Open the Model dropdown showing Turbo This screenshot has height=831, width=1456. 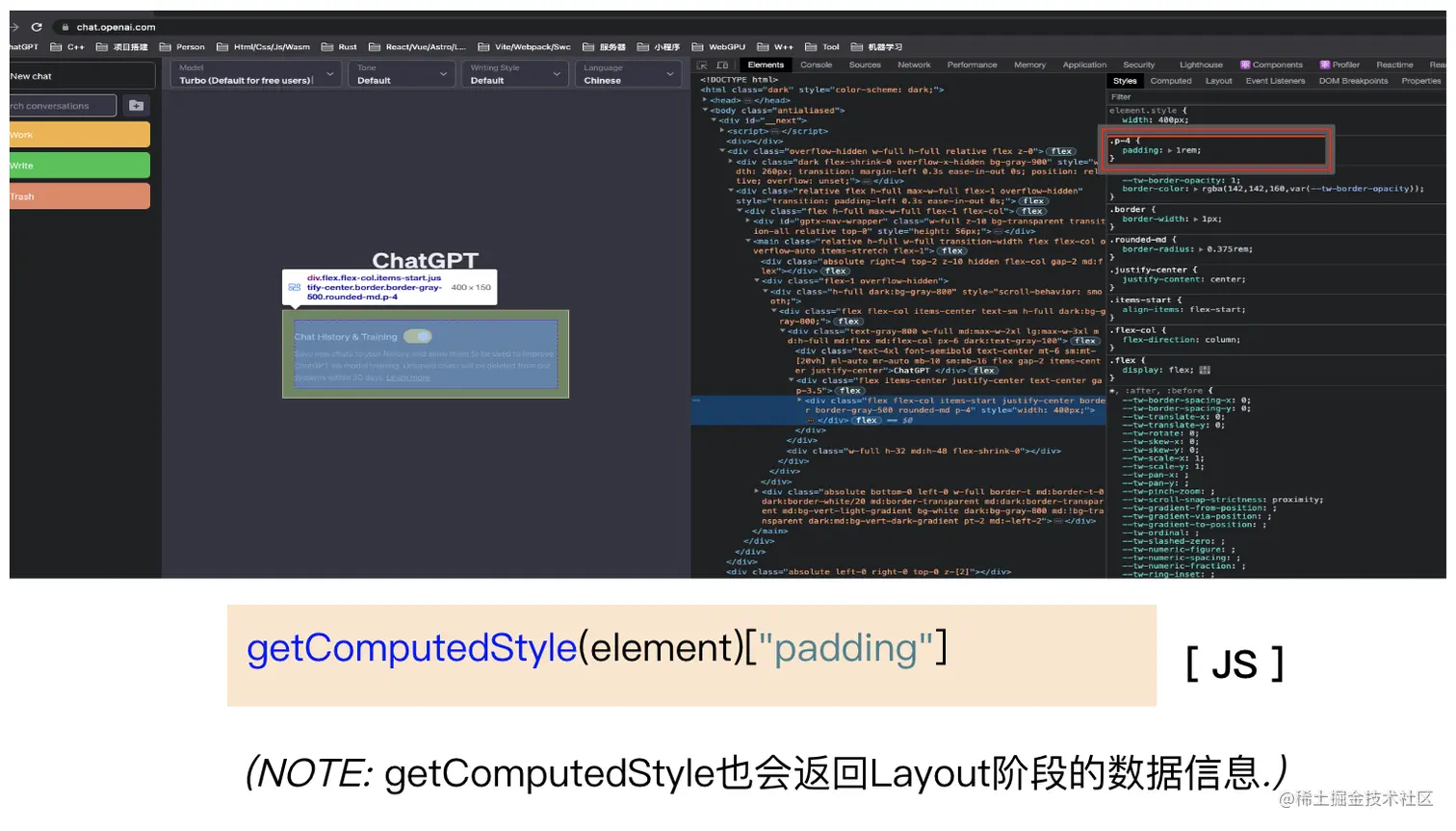[255, 74]
